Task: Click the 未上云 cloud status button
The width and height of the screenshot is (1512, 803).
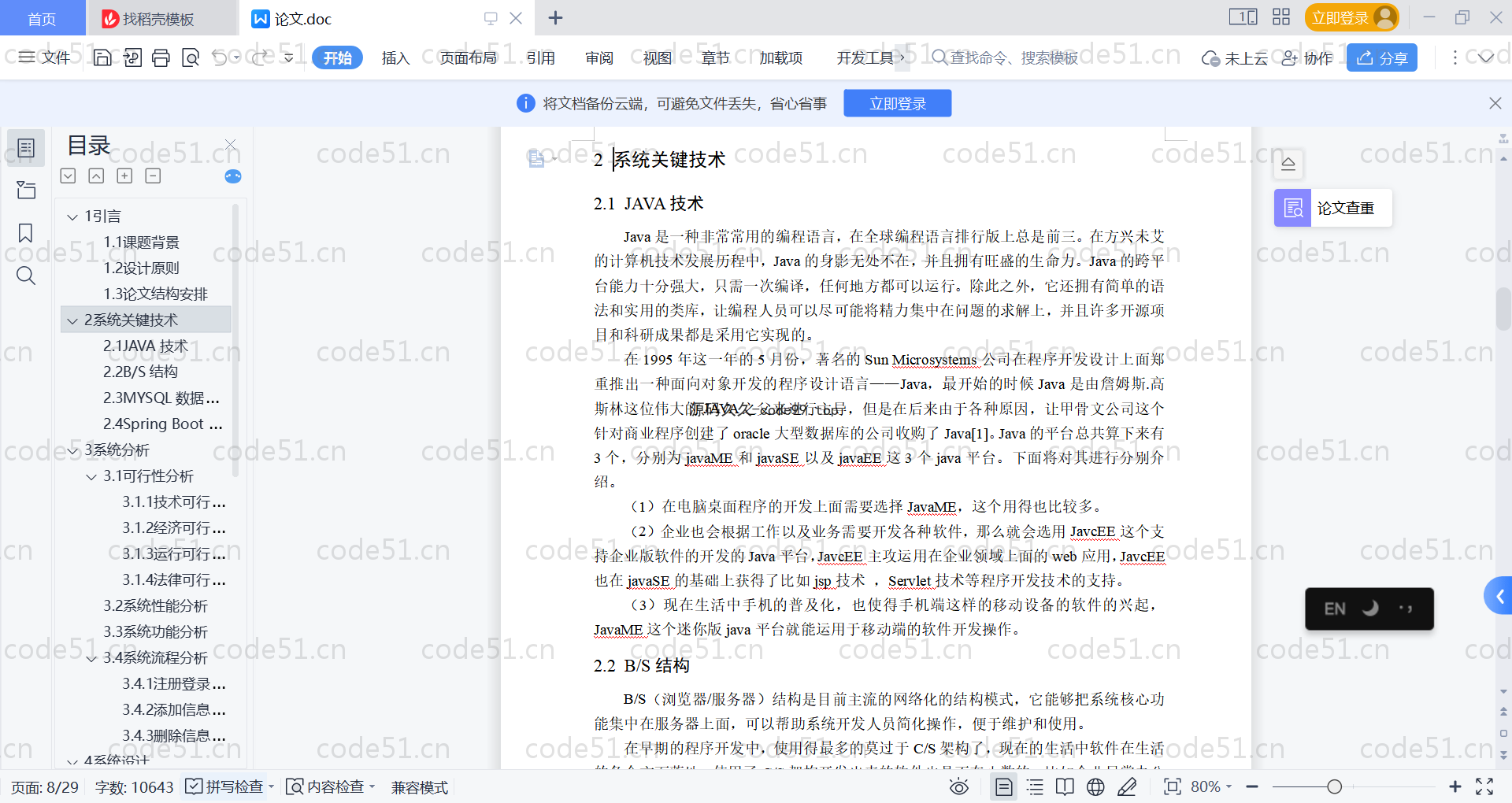Action: [1234, 57]
